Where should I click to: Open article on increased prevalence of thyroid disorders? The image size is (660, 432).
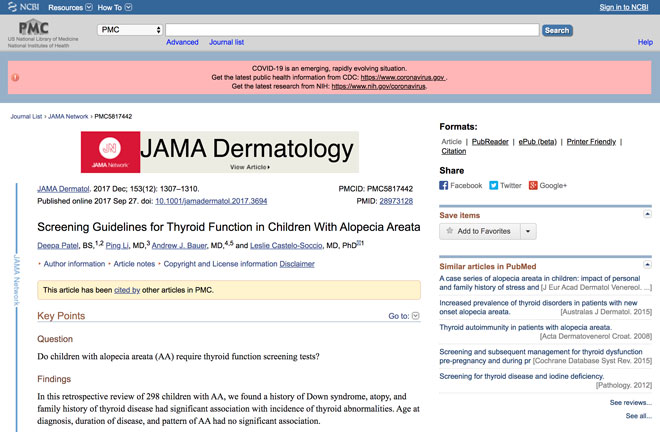538,307
